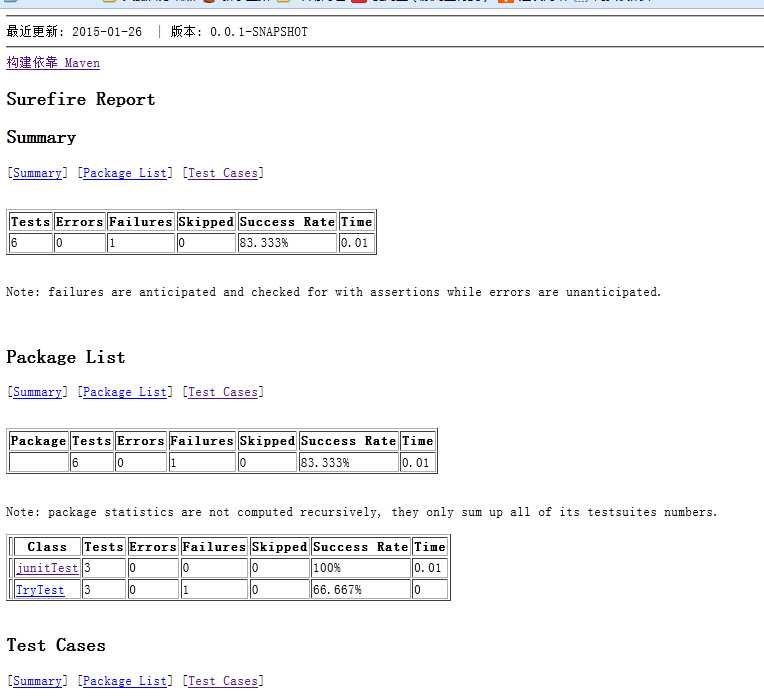
Task: Open the junitTest class link
Action: pyautogui.click(x=47, y=568)
